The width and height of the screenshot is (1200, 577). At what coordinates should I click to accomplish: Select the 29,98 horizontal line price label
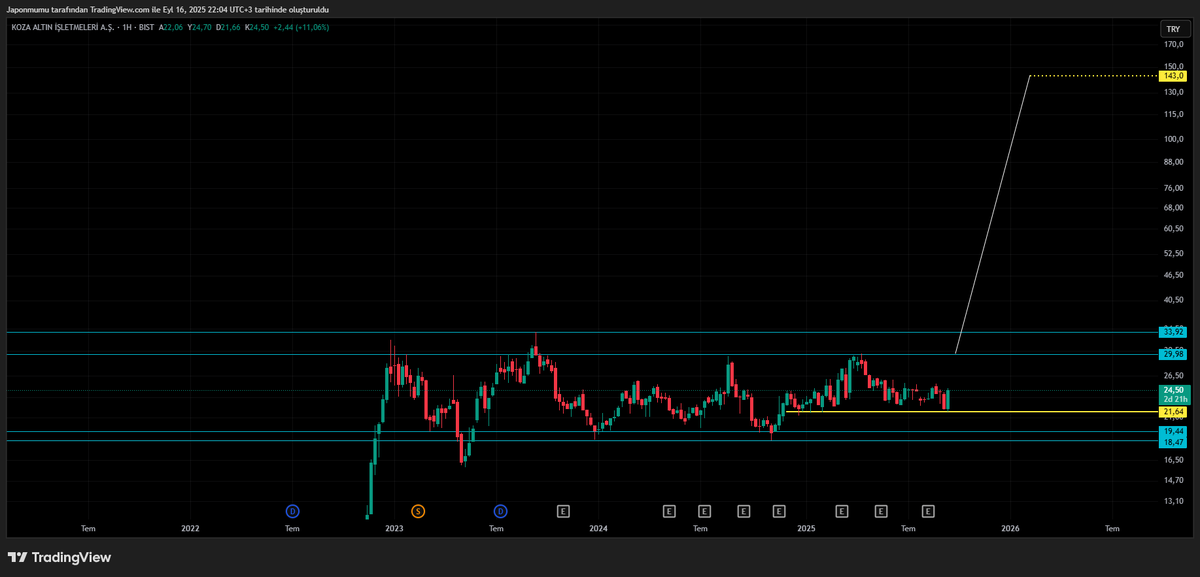pos(1173,354)
